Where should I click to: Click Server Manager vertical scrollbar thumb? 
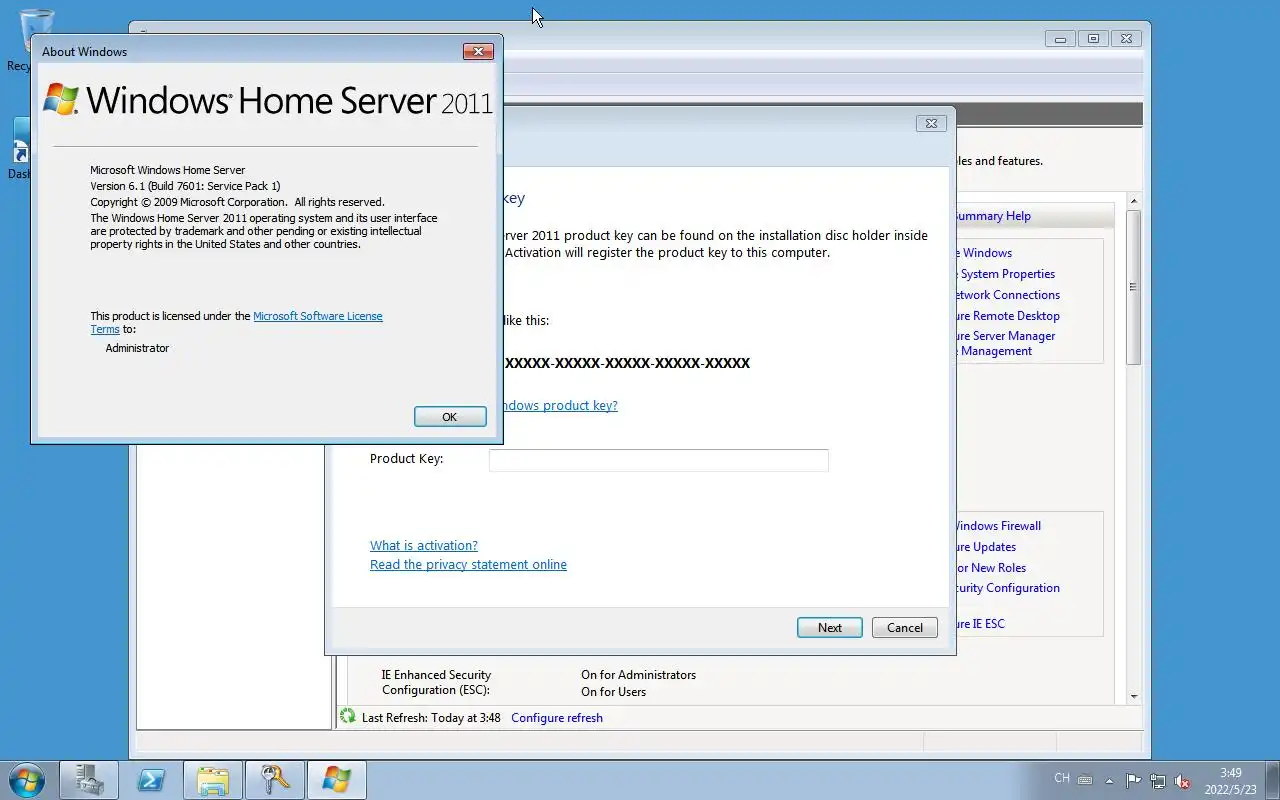click(1133, 287)
